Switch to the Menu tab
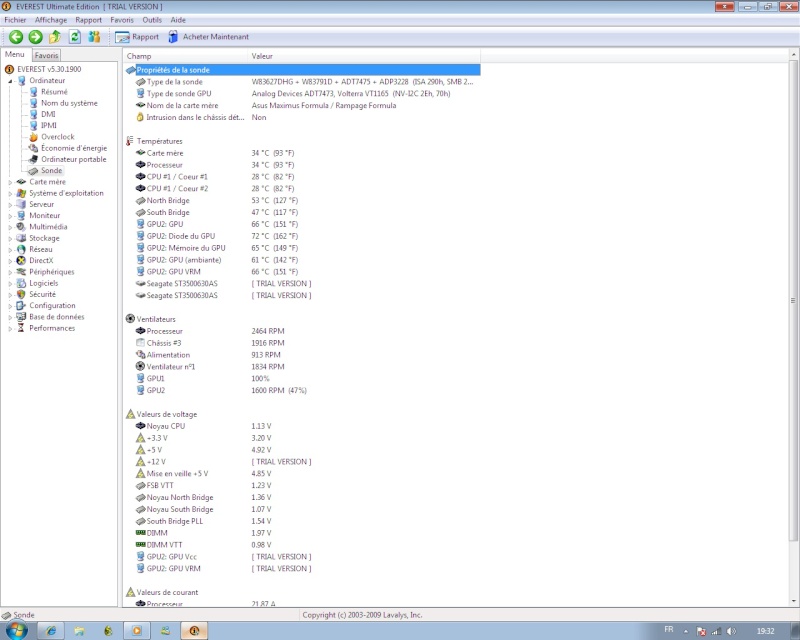 click(x=15, y=54)
